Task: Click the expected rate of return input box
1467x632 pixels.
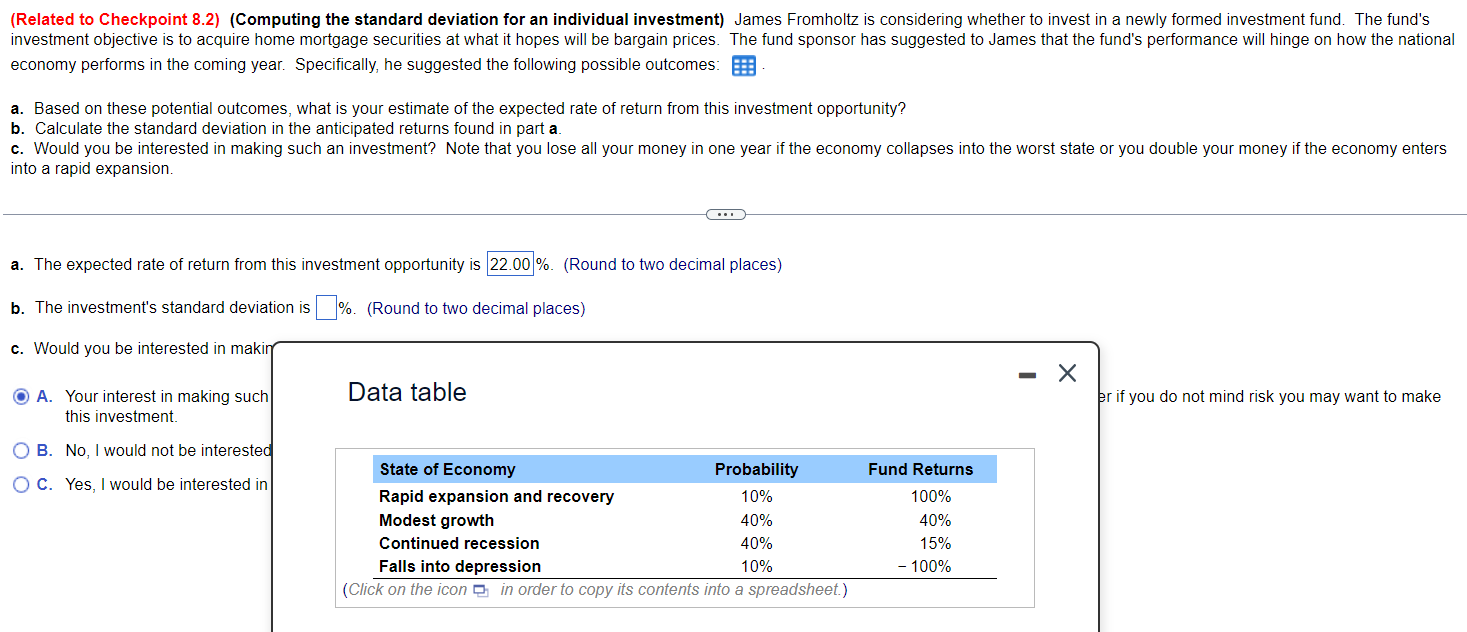Action: click(510, 265)
